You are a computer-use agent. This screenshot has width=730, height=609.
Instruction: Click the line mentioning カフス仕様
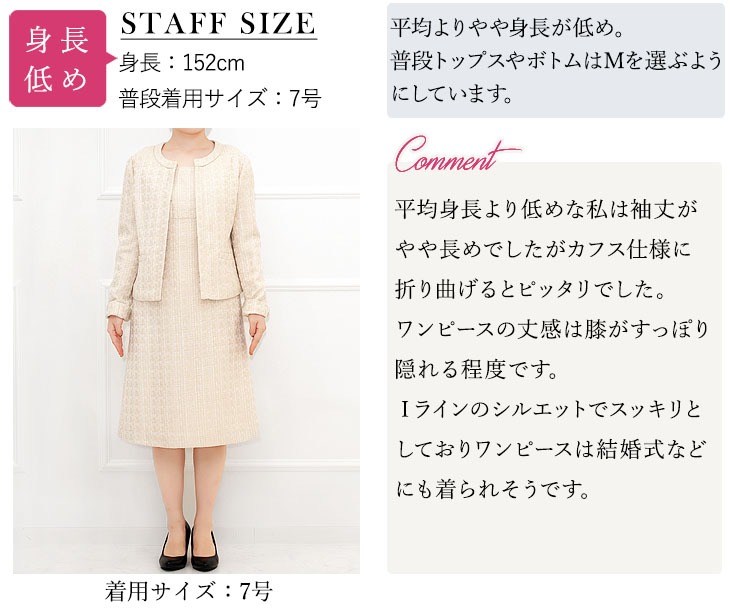point(544,250)
